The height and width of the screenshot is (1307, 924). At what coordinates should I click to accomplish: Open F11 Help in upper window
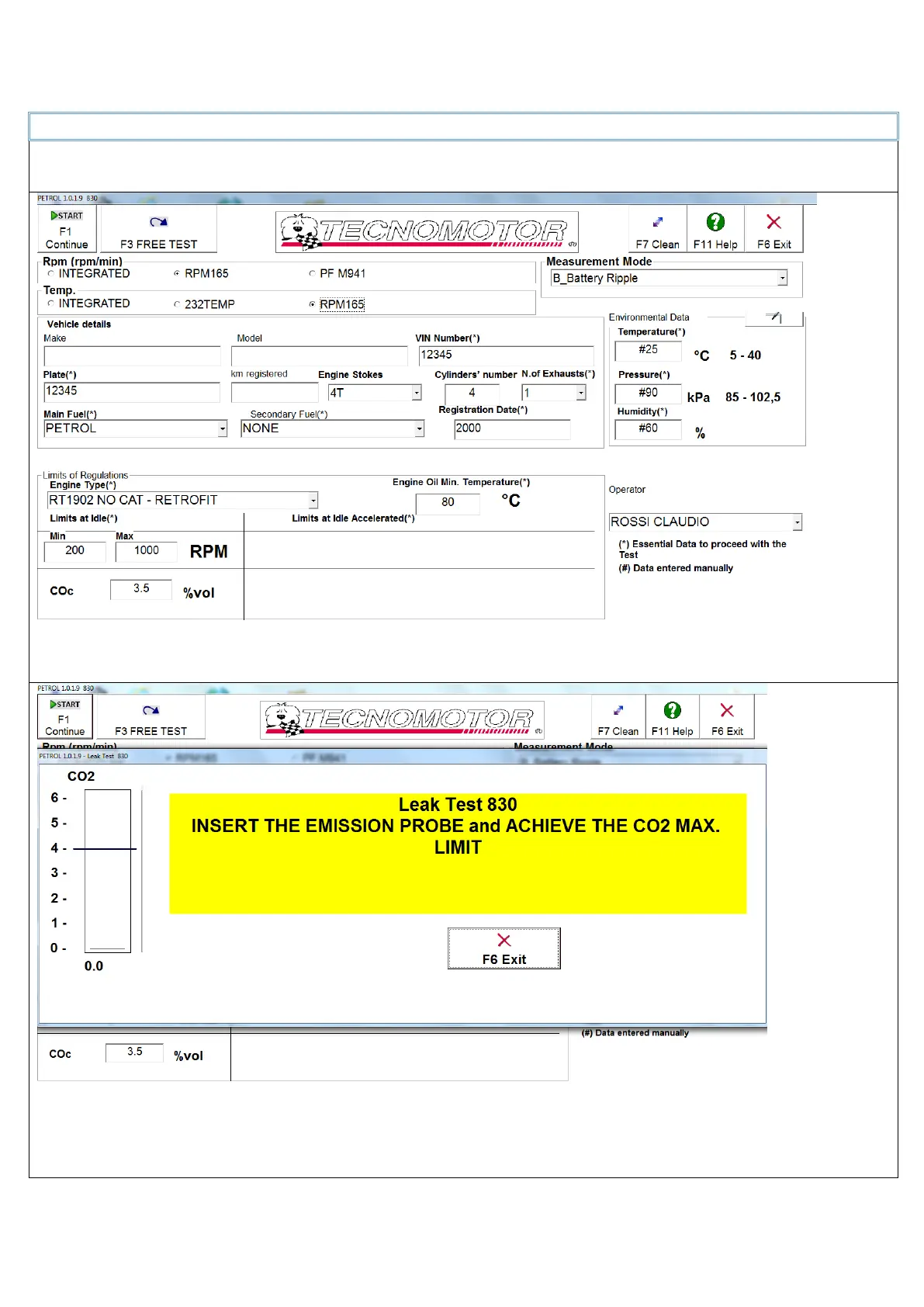coord(715,229)
